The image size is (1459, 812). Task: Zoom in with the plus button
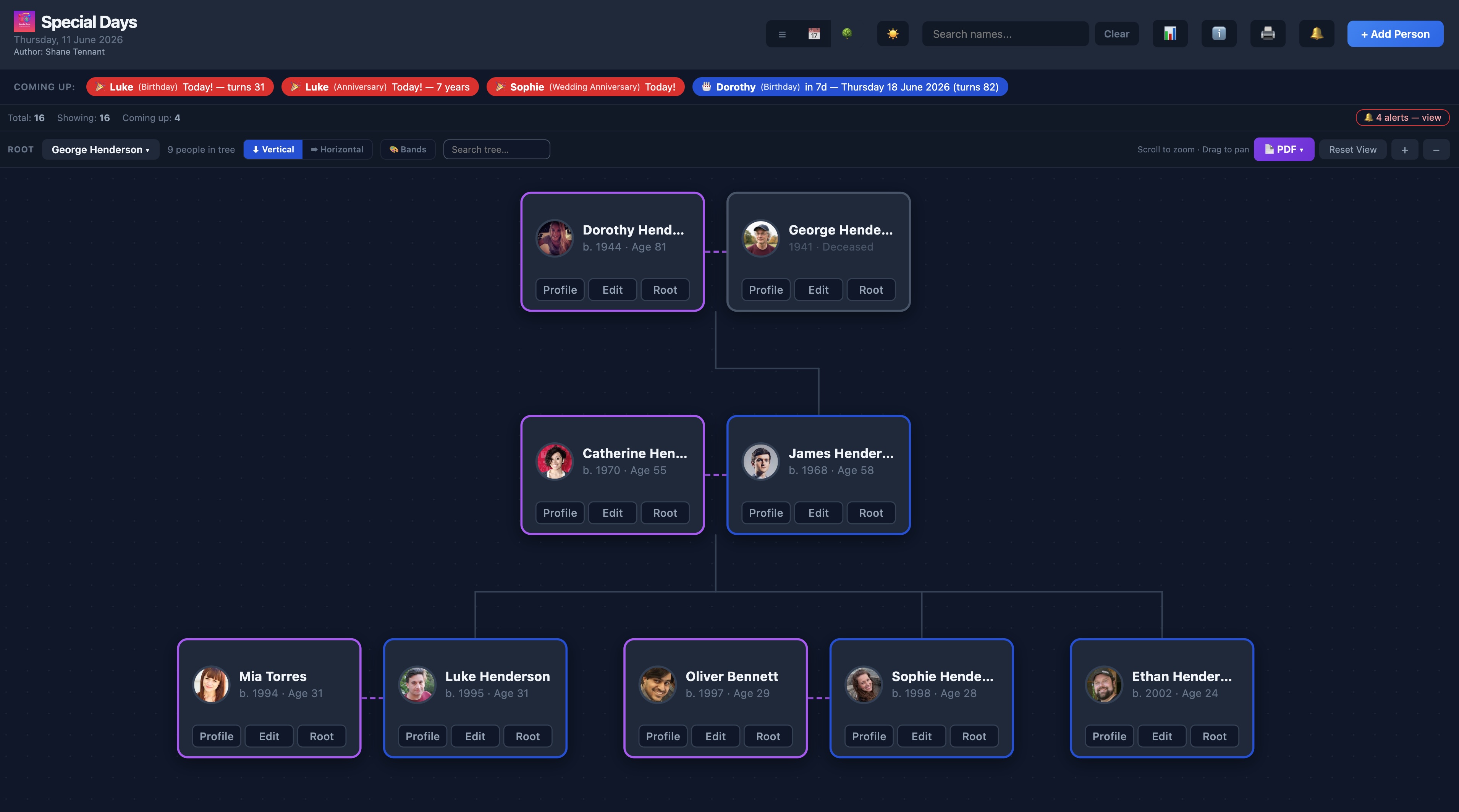(1405, 149)
